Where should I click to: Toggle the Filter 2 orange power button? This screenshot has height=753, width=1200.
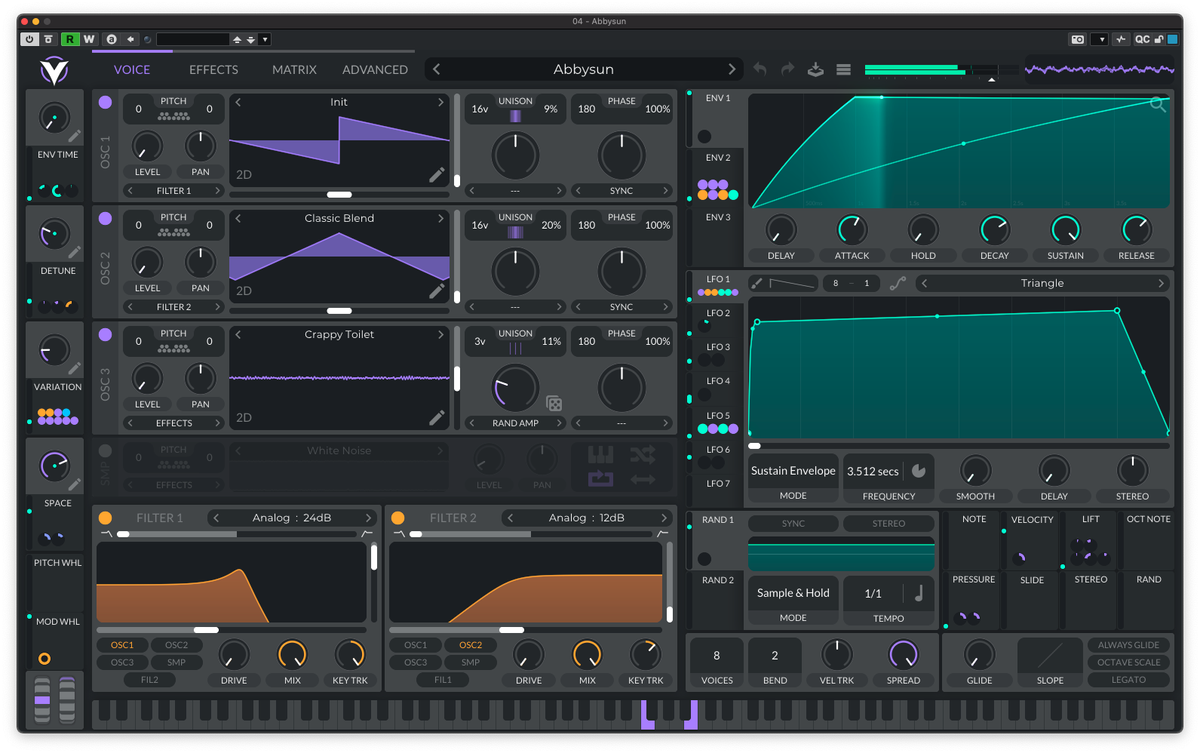398,518
